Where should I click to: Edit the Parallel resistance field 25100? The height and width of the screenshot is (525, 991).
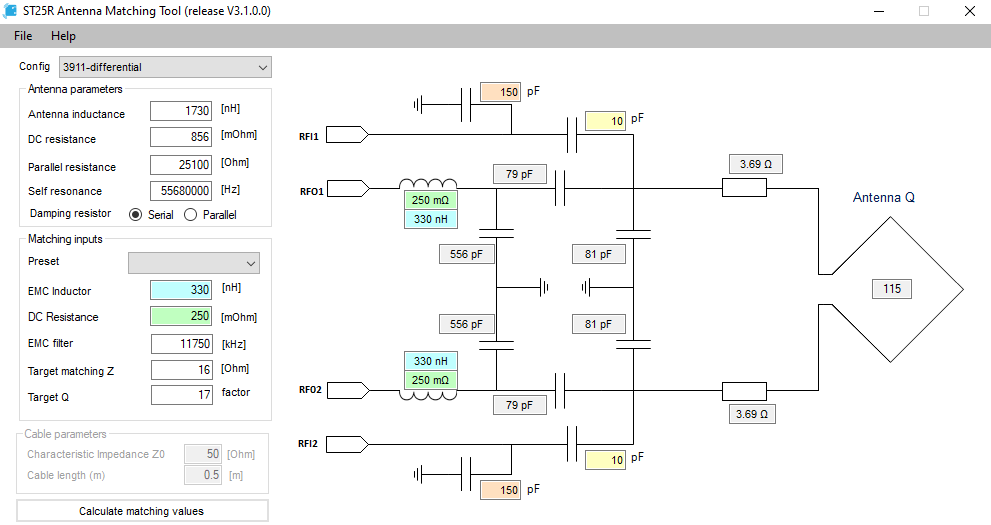coord(181,165)
